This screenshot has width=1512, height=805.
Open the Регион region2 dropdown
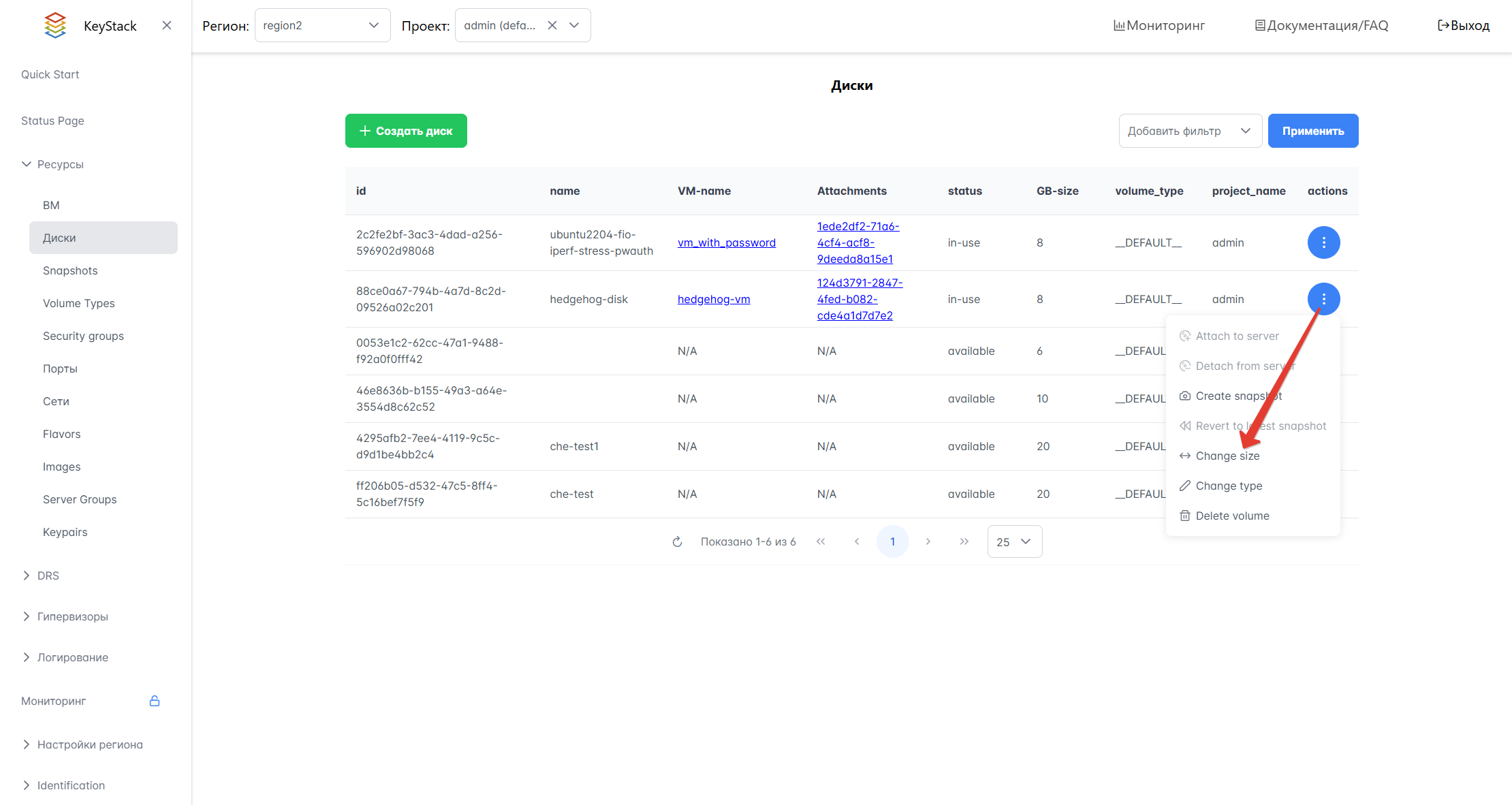(x=322, y=25)
